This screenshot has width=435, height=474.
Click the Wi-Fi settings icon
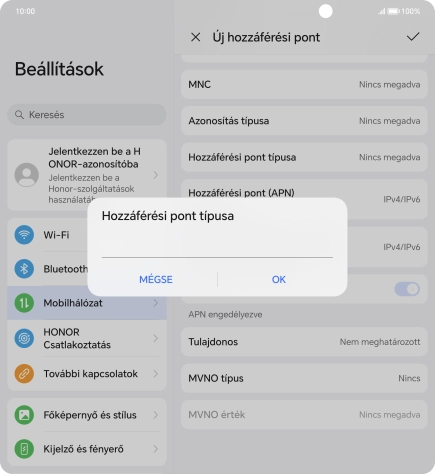coord(24,235)
